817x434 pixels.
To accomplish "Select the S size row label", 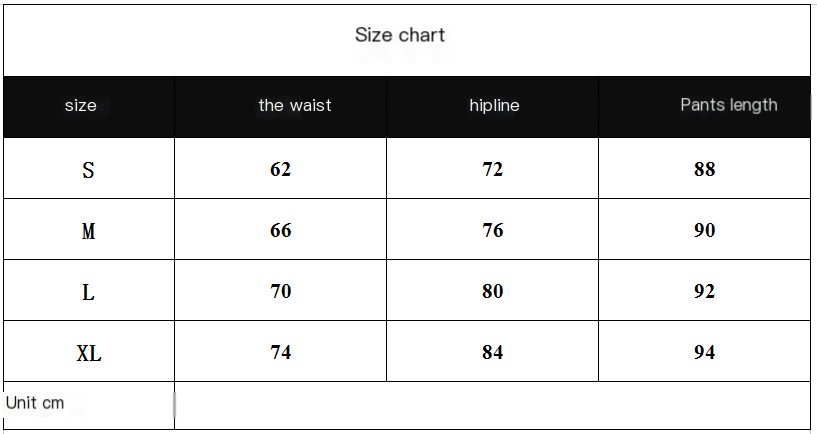I will coord(88,170).
